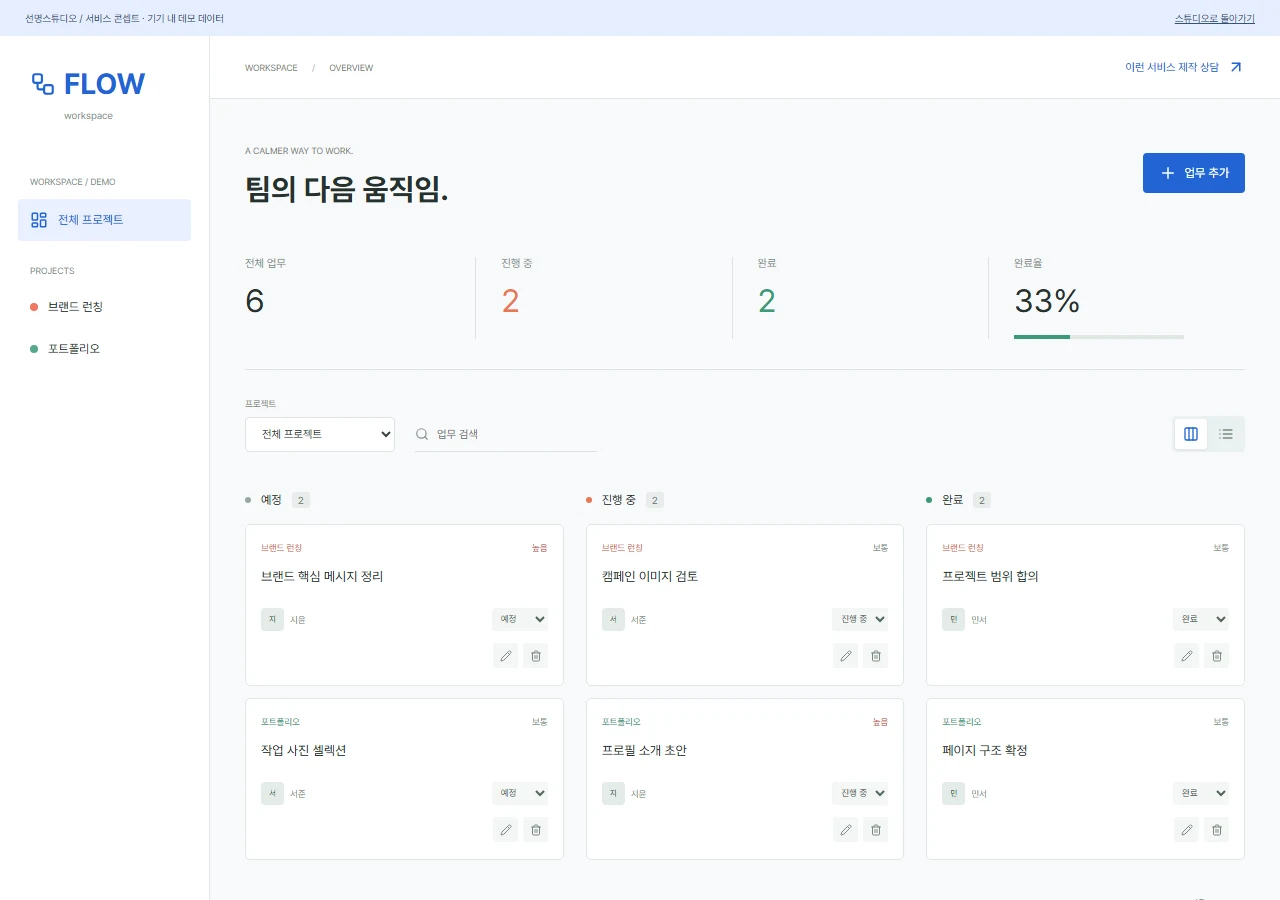Click the 민 avatar on 페이지 구조 확정
Image resolution: width=1280 pixels, height=900 pixels.
954,794
